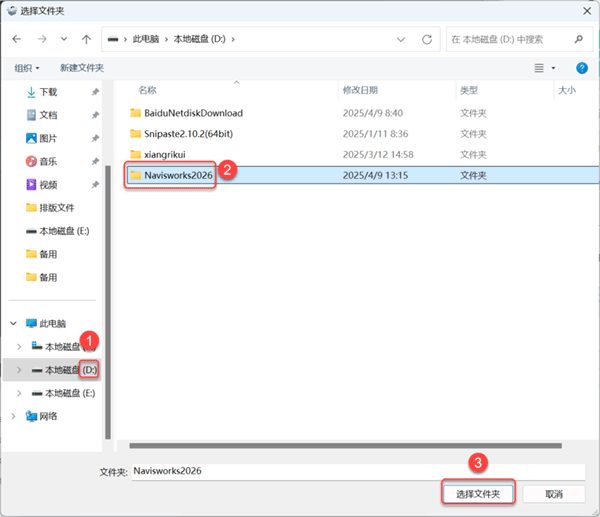This screenshot has height=517, width=600.
Task: Open the 组织 menu
Action: point(27,68)
